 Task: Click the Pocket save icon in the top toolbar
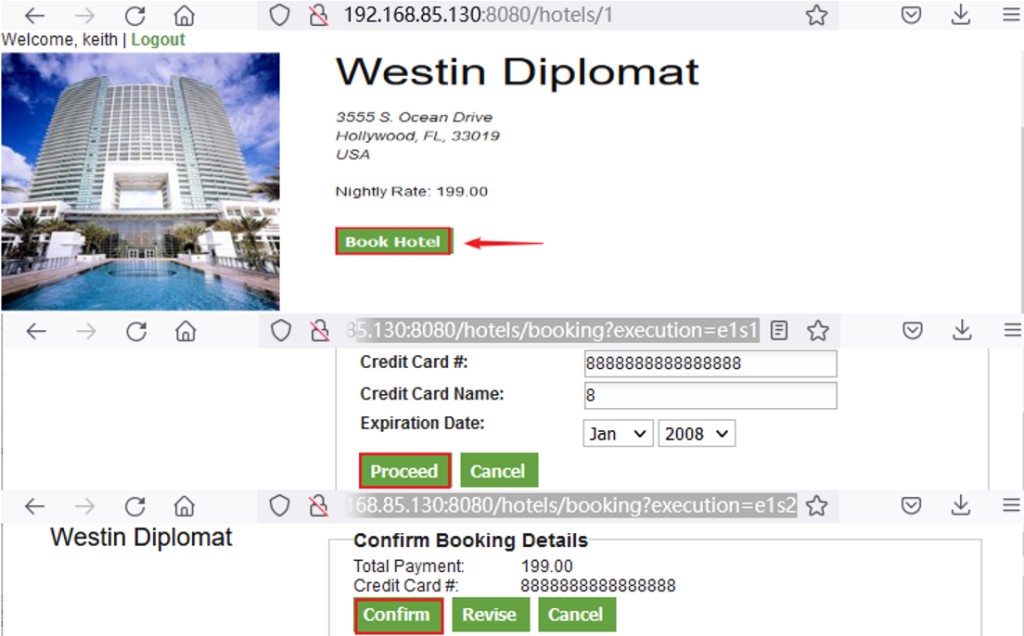click(911, 15)
